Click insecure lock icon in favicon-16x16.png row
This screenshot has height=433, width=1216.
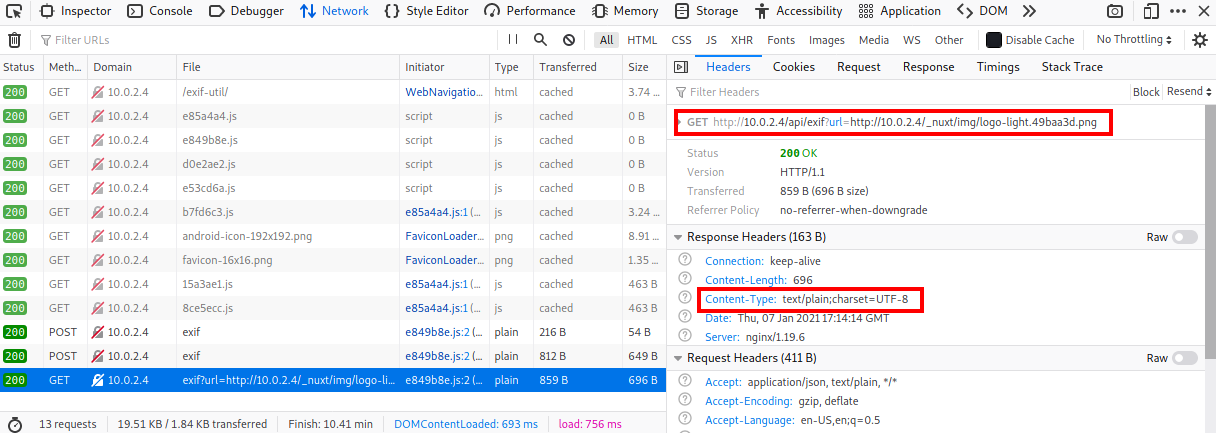click(98, 260)
